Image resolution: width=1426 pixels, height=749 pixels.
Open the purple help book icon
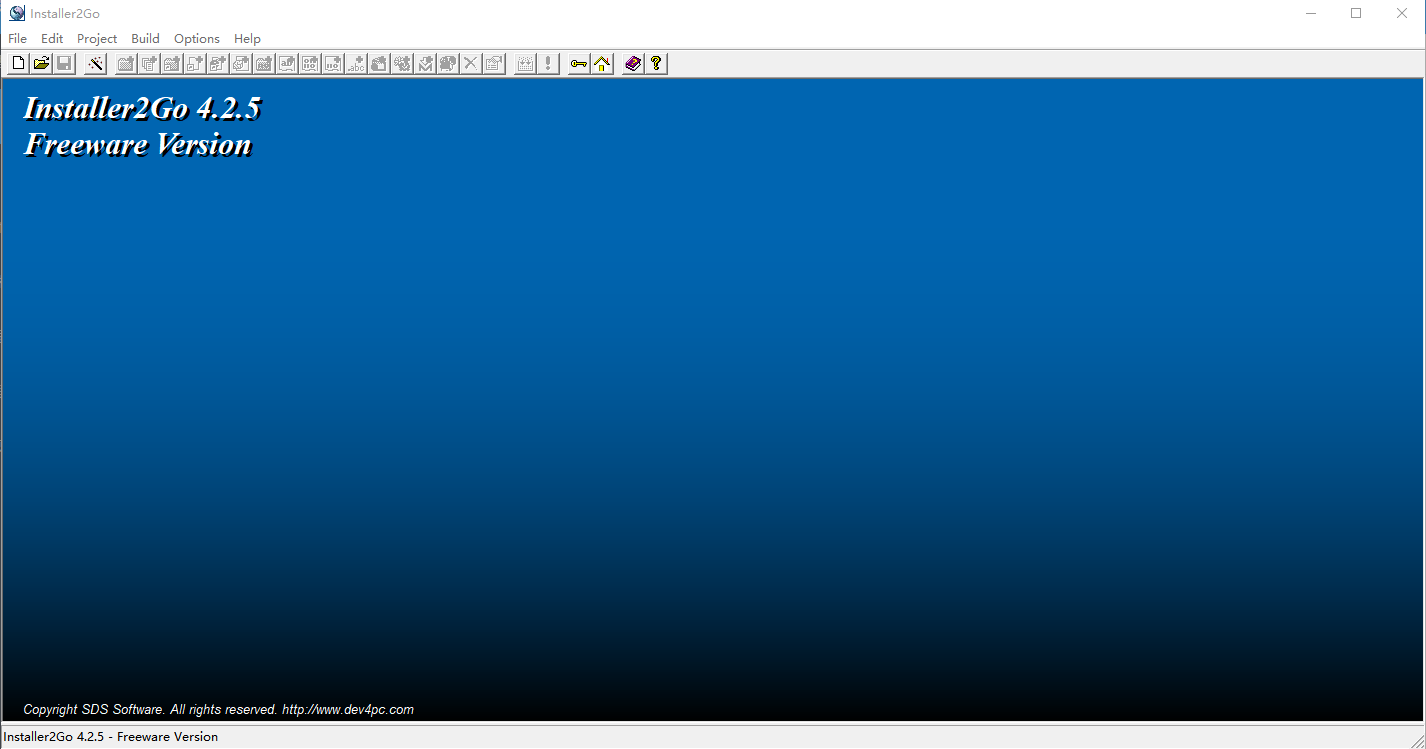[x=633, y=64]
